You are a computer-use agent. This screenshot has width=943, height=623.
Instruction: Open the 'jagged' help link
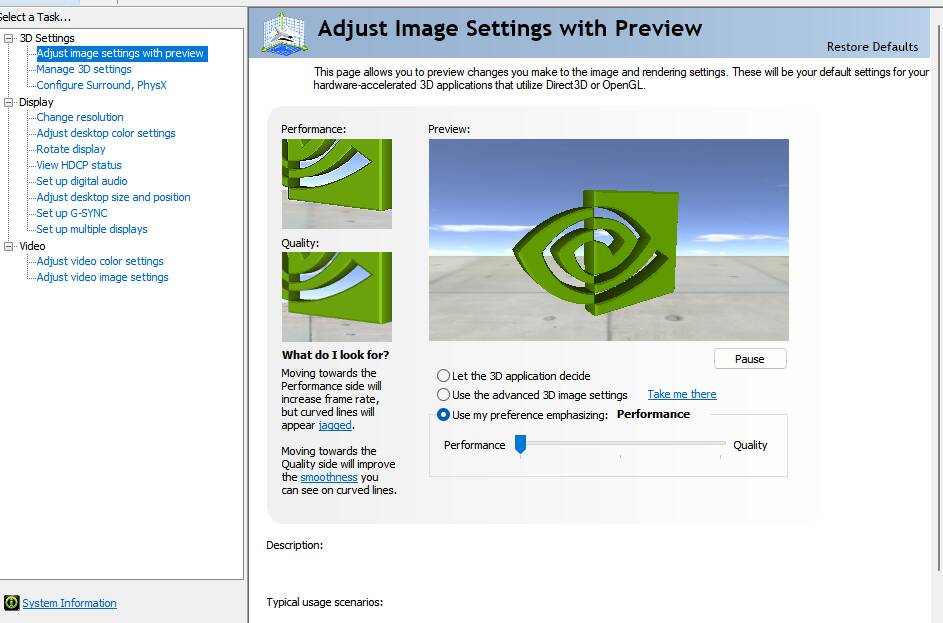tap(335, 426)
